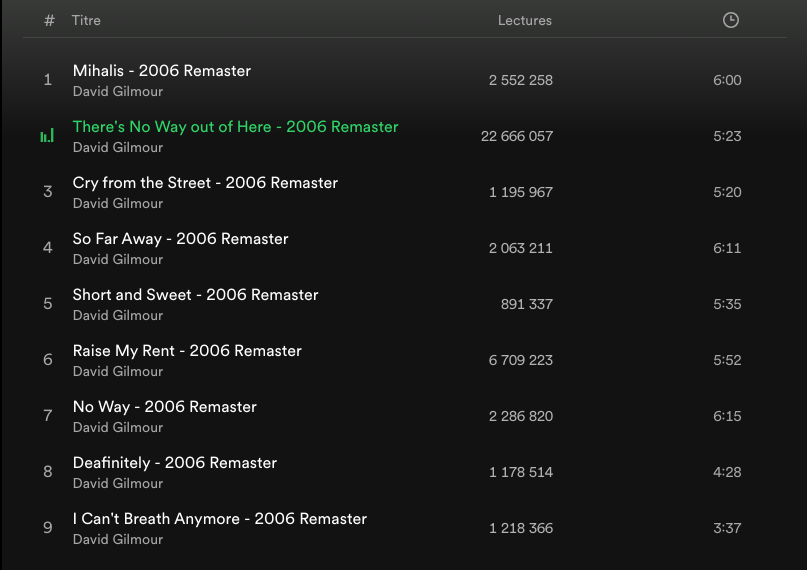Click the clock duration column icon
The image size is (807, 570).
[731, 20]
